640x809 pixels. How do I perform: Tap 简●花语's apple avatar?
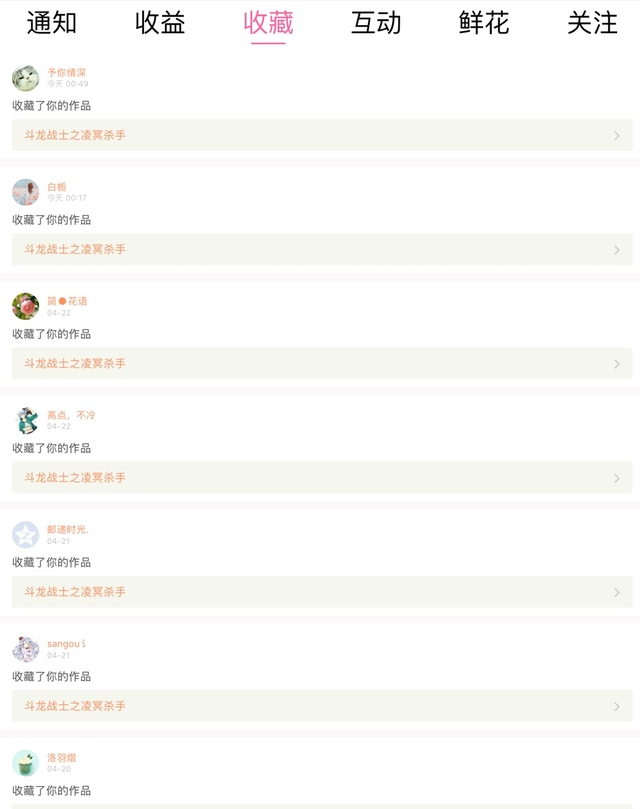click(26, 306)
